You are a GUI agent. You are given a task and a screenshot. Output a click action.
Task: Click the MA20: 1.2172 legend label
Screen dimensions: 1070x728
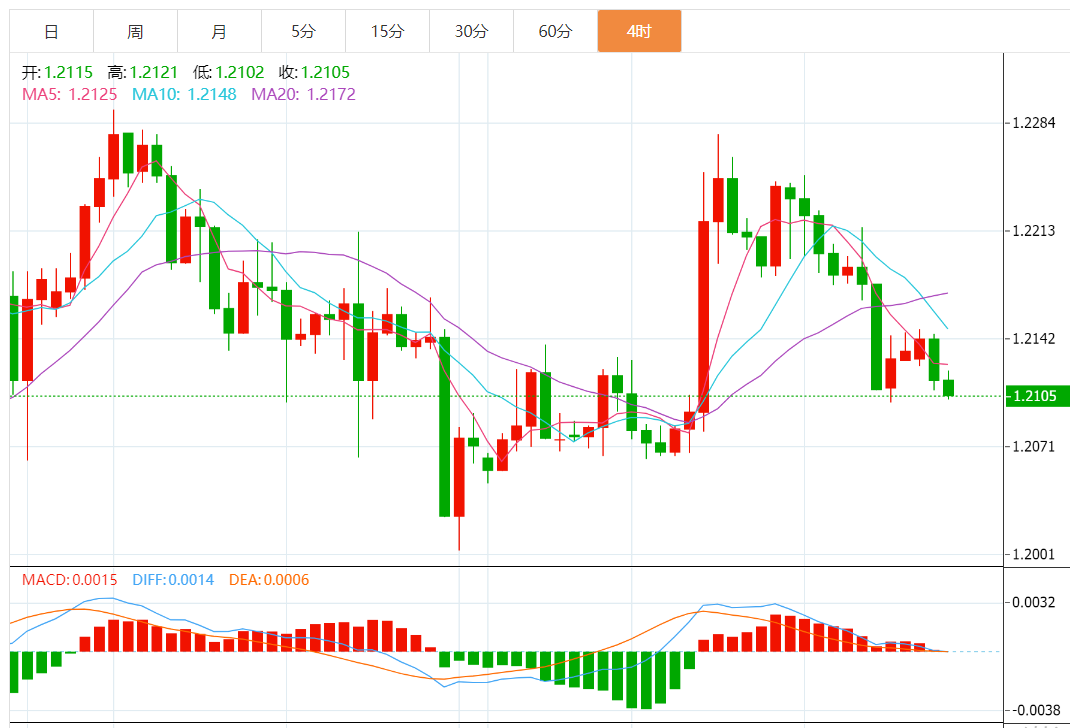[304, 94]
